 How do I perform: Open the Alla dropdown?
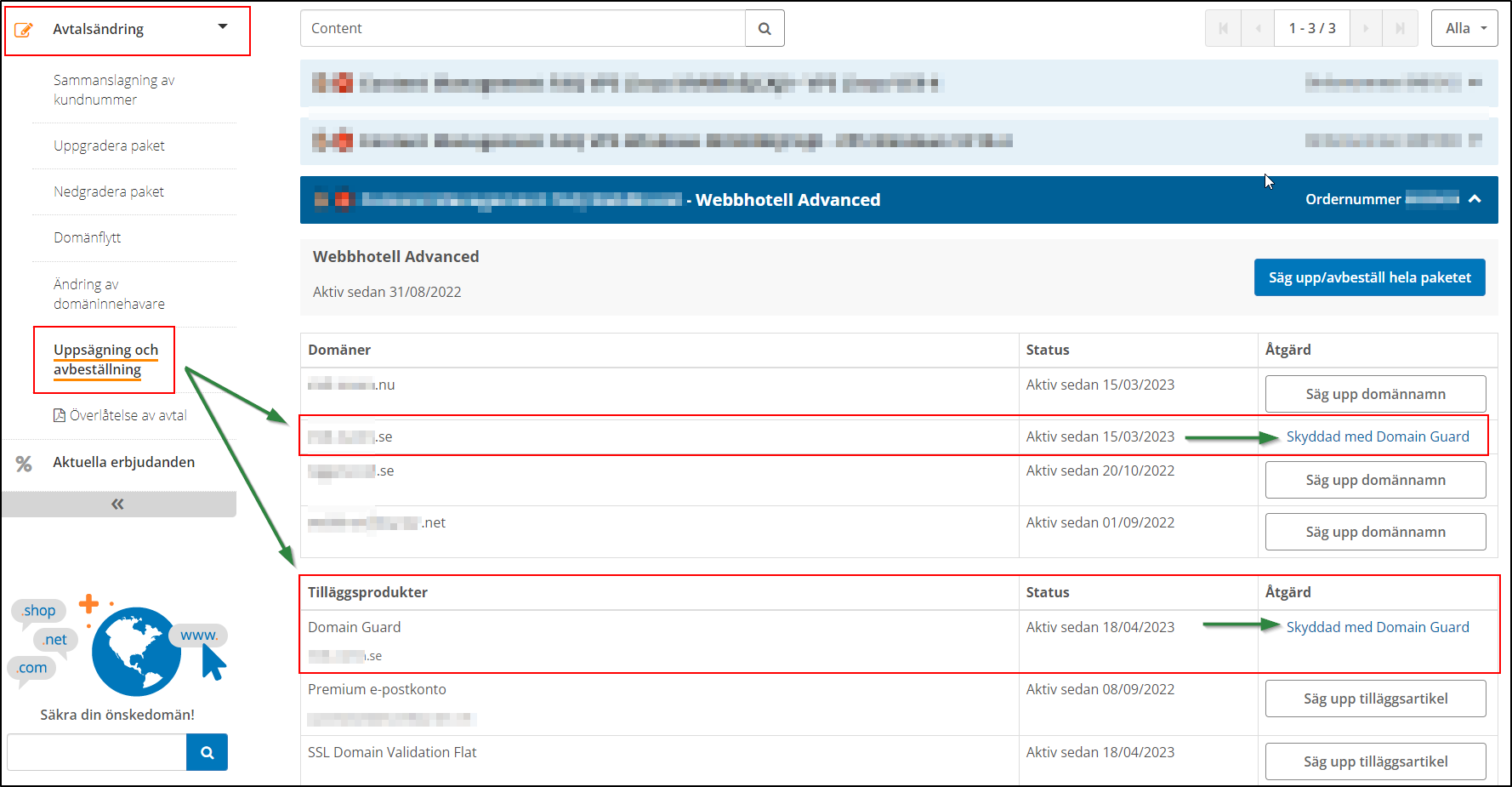pyautogui.click(x=1464, y=28)
